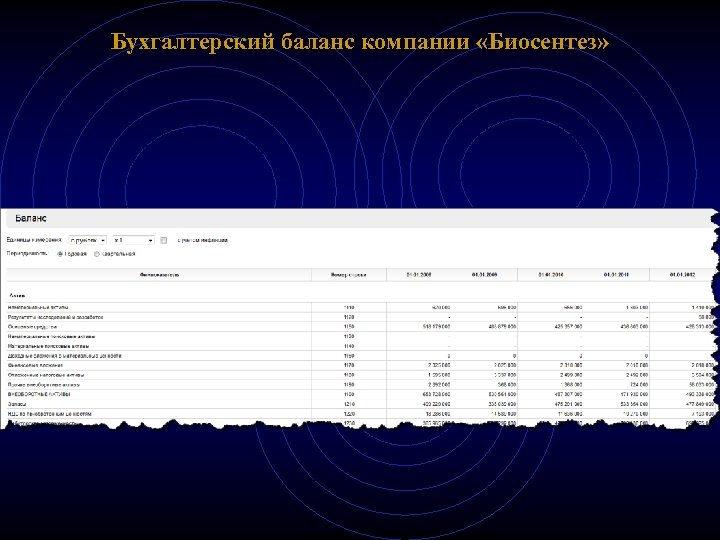
Task: Click the 01.01.2008 column header
Action: pos(419,275)
